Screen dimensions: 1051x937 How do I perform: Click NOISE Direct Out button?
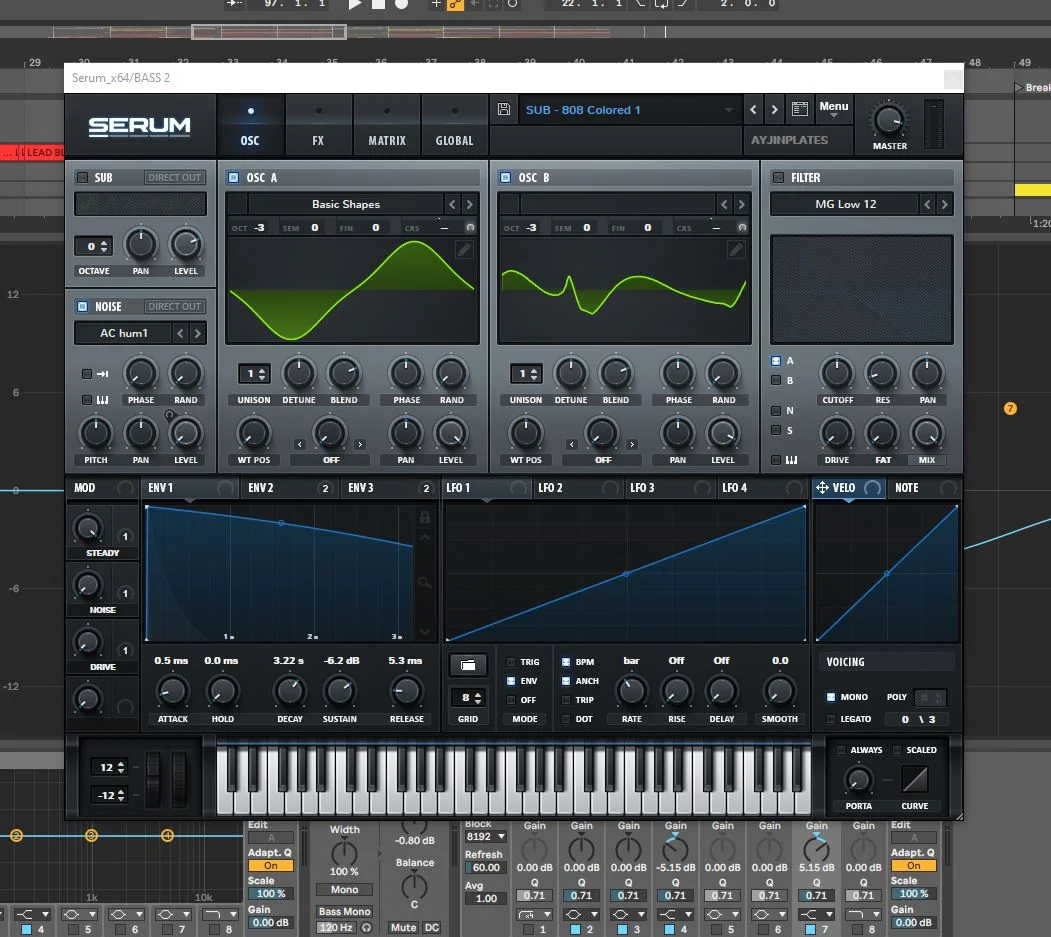pos(174,306)
